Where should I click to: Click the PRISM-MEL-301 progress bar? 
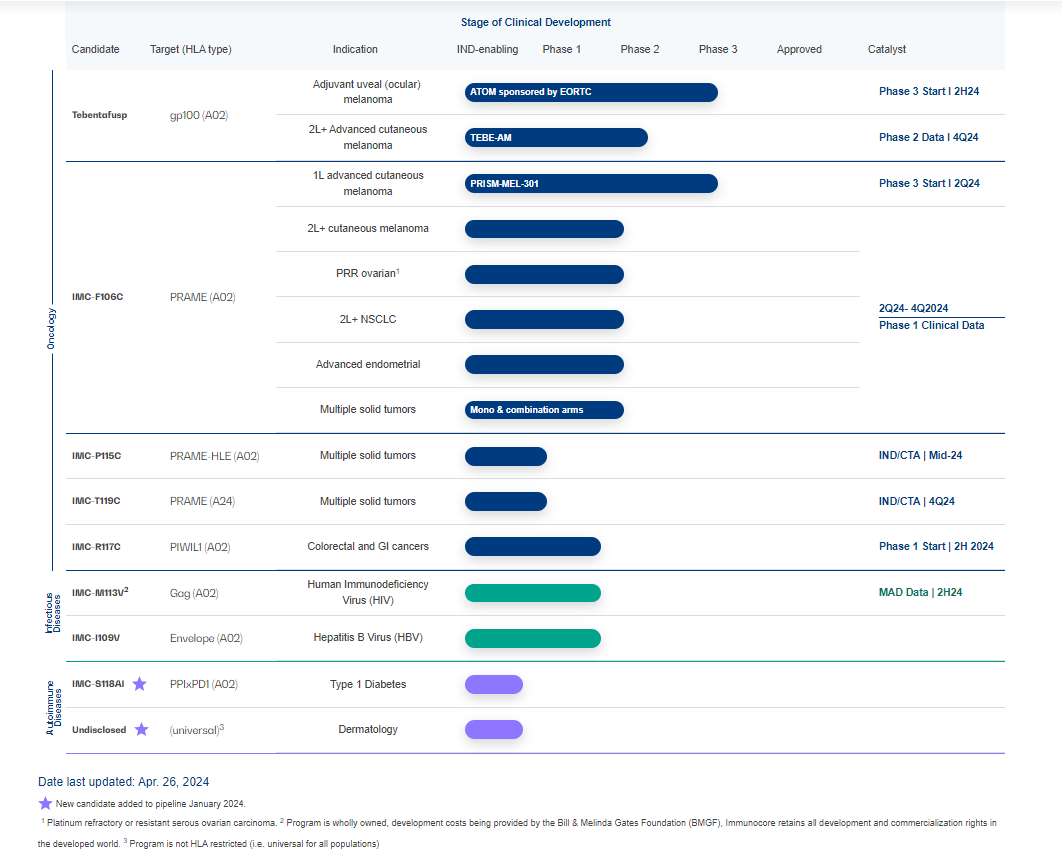pyautogui.click(x=591, y=183)
